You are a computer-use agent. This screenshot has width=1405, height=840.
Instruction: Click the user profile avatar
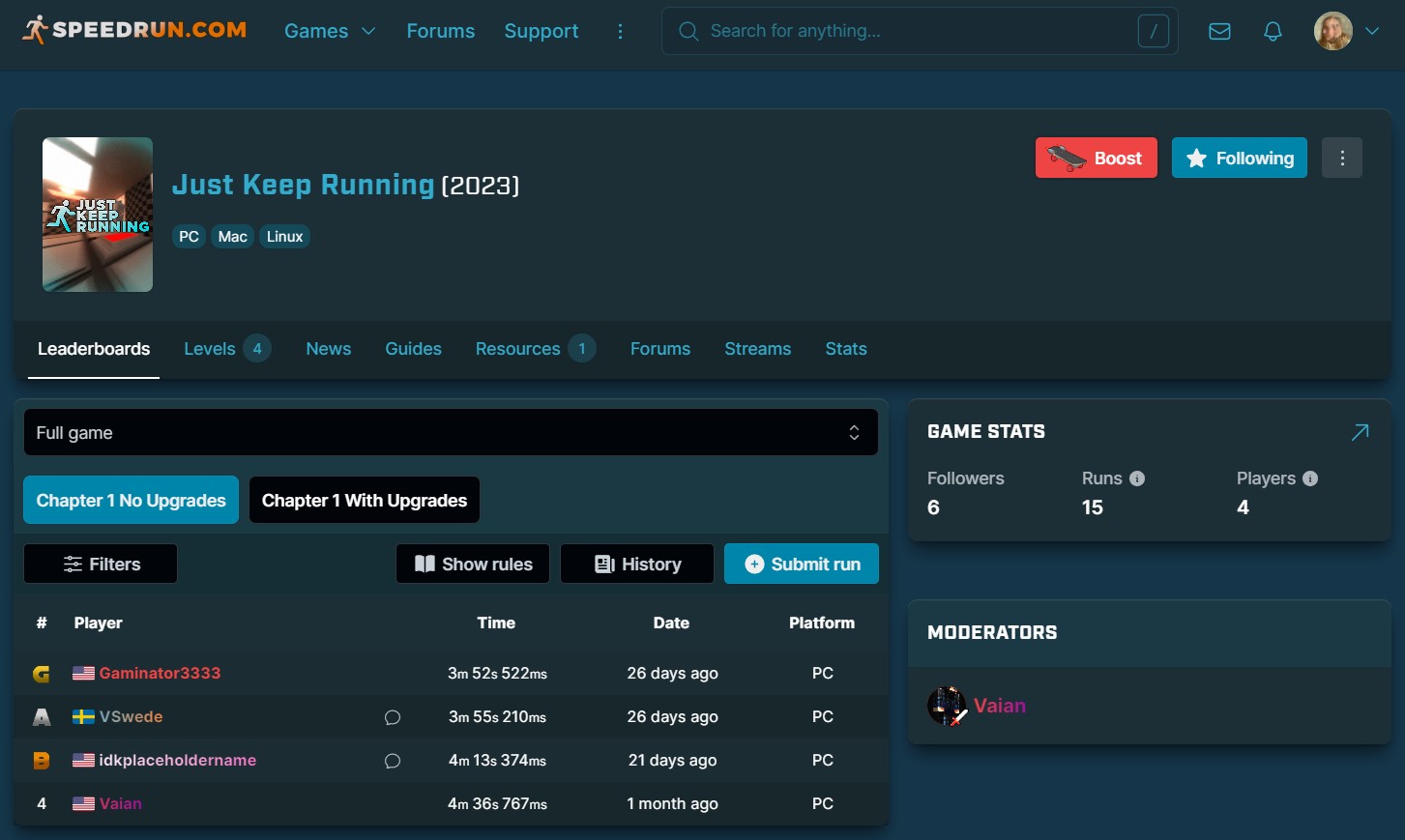coord(1333,31)
